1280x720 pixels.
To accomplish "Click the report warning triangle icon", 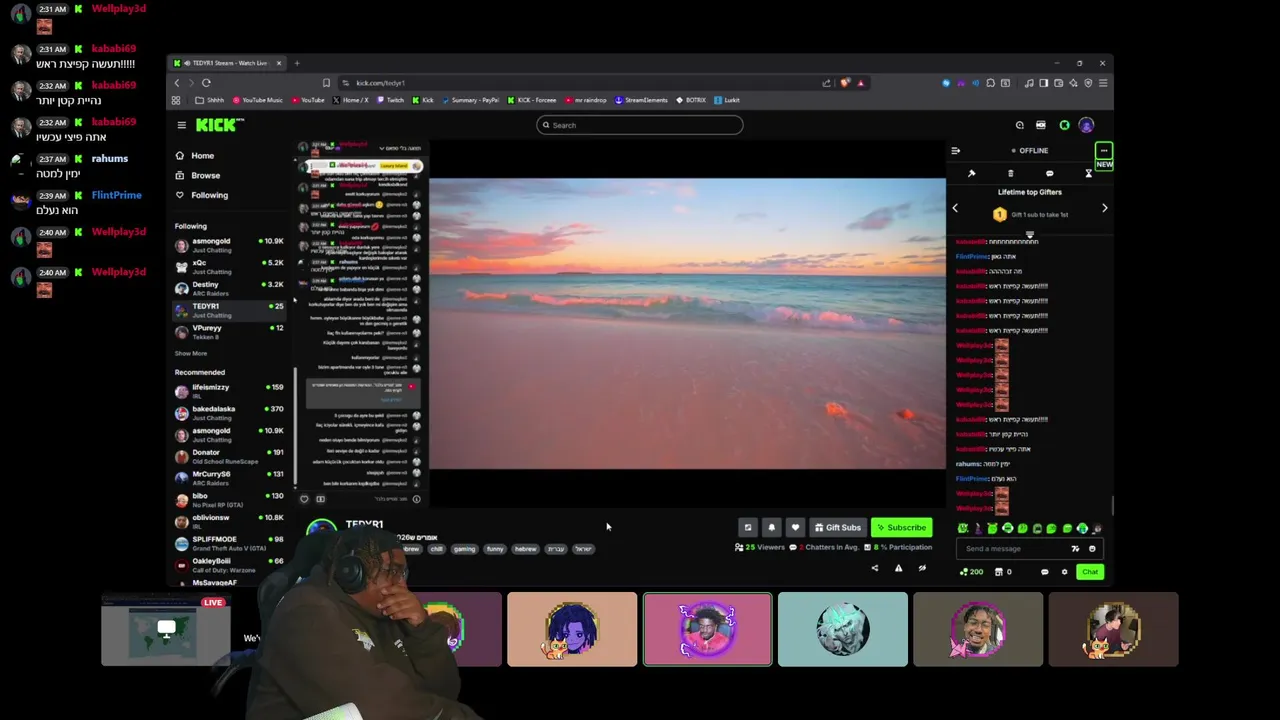I will [x=898, y=568].
